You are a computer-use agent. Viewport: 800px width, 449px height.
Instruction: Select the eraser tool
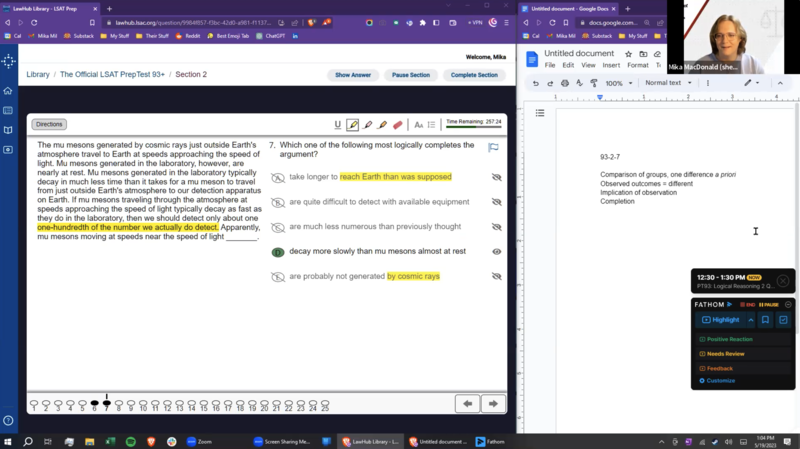pos(397,125)
